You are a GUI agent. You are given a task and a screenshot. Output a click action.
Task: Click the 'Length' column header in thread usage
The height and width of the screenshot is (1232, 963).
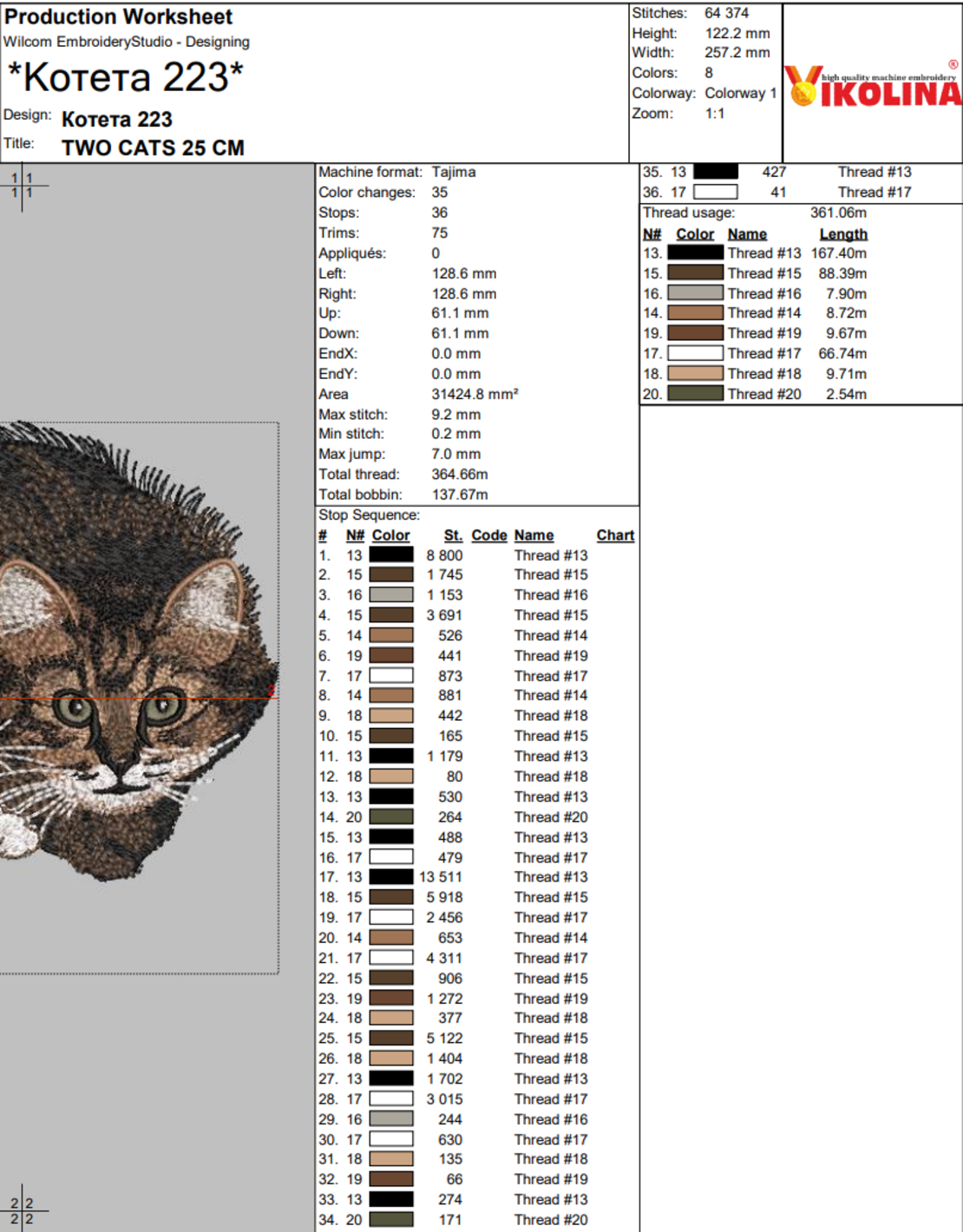[843, 234]
